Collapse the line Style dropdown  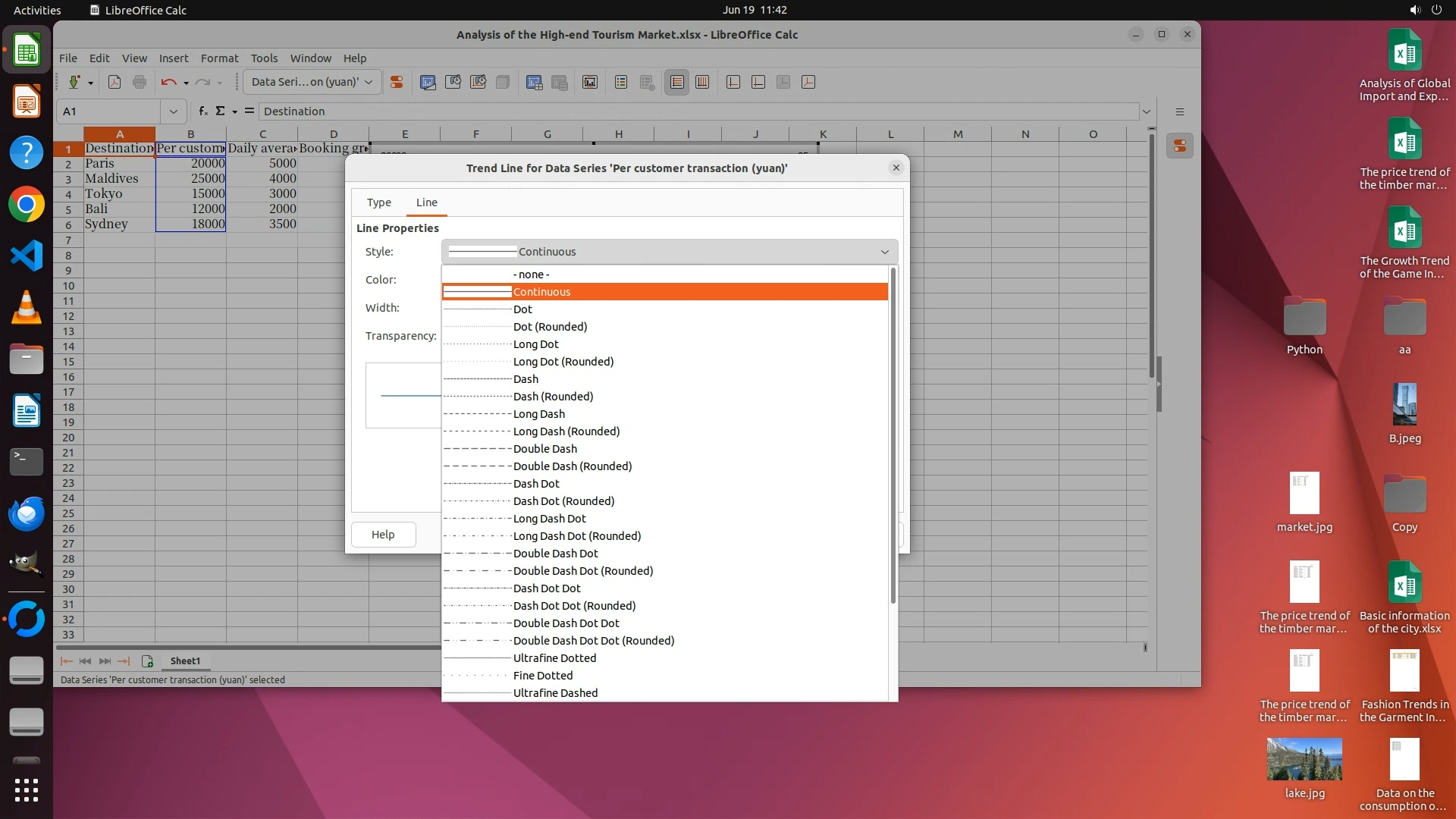coord(883,252)
